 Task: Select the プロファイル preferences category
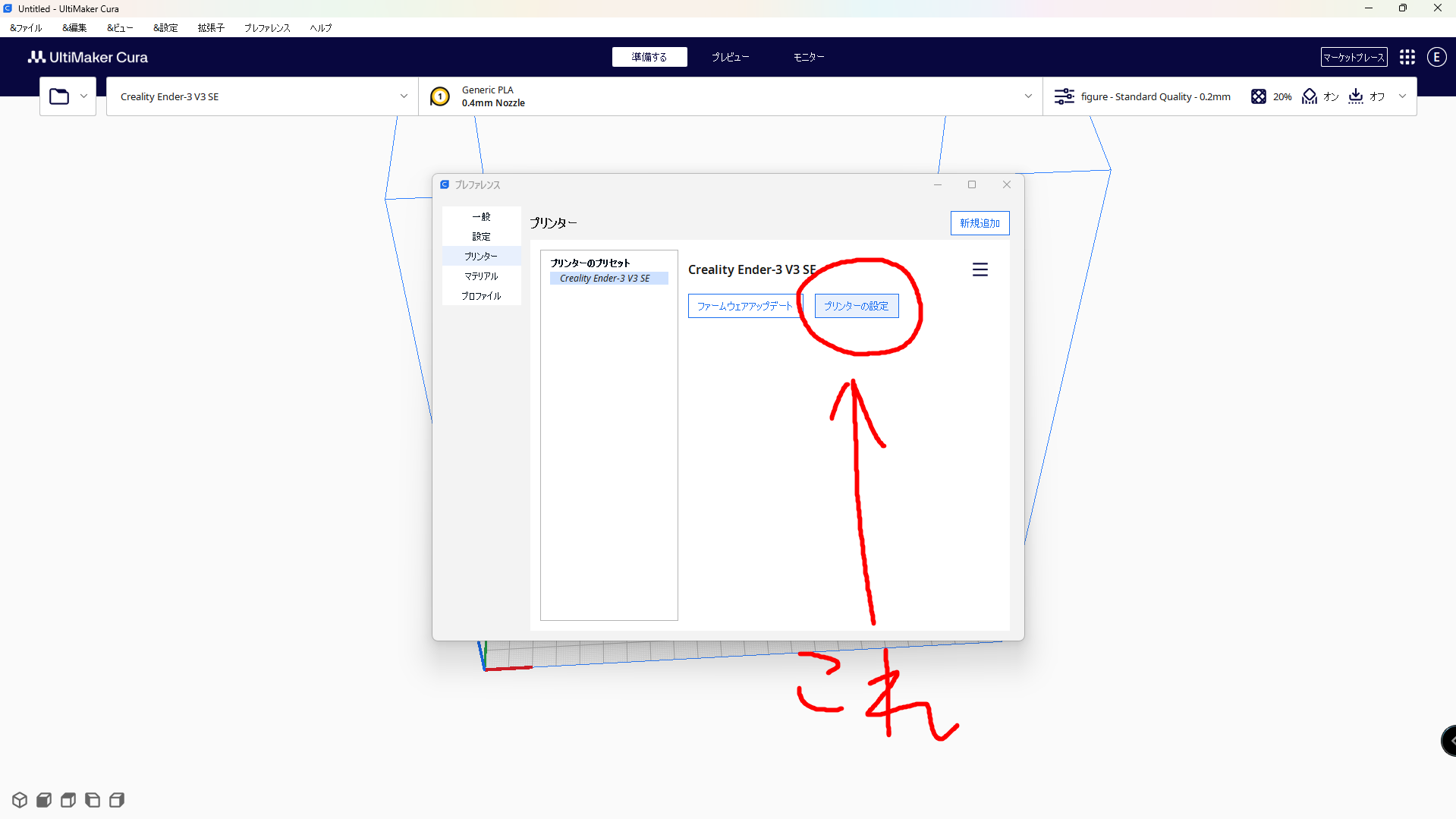point(482,295)
